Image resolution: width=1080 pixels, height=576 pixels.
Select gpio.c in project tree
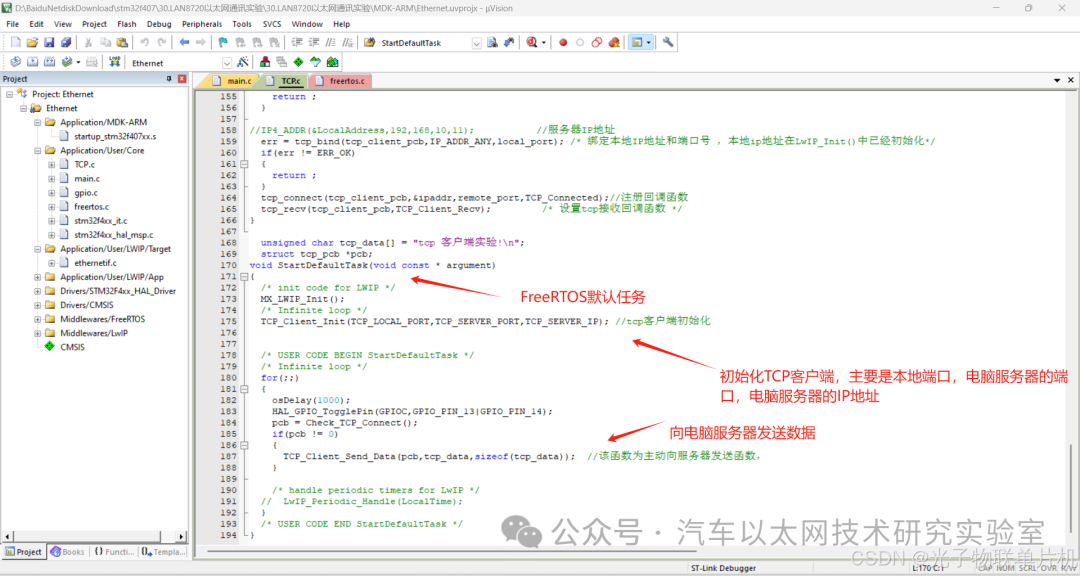(86, 193)
